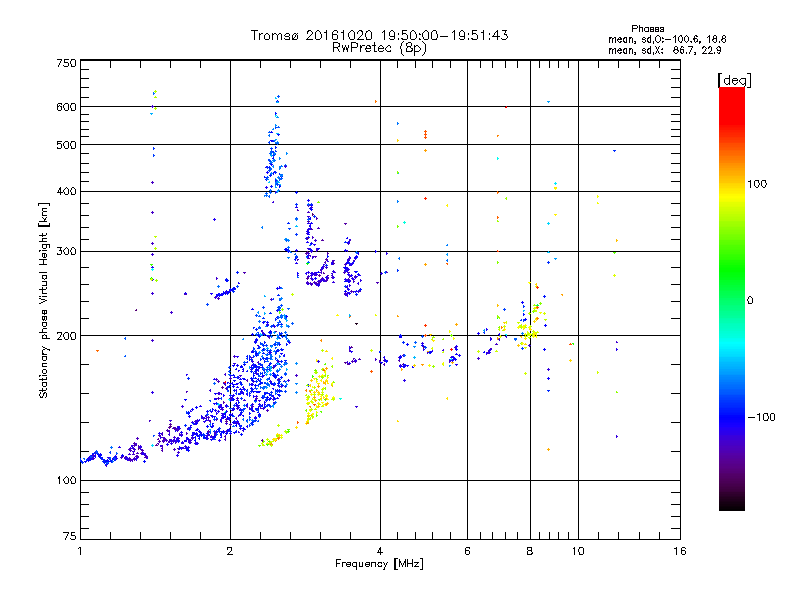Click the x-axis tick label '8'
Viewport: 800px width, 600px height.
(530, 551)
